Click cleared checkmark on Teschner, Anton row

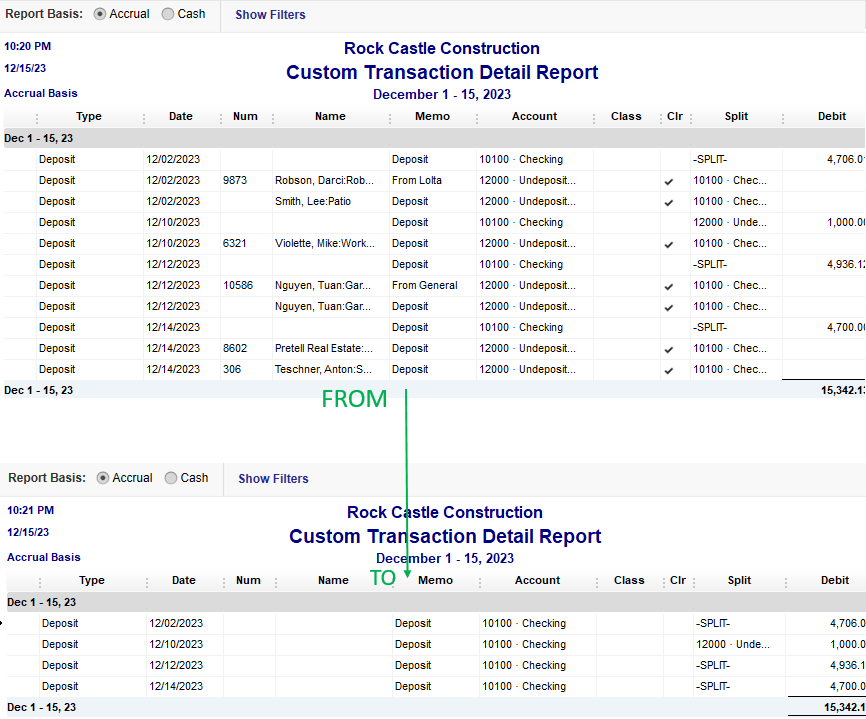pyautogui.click(x=669, y=370)
